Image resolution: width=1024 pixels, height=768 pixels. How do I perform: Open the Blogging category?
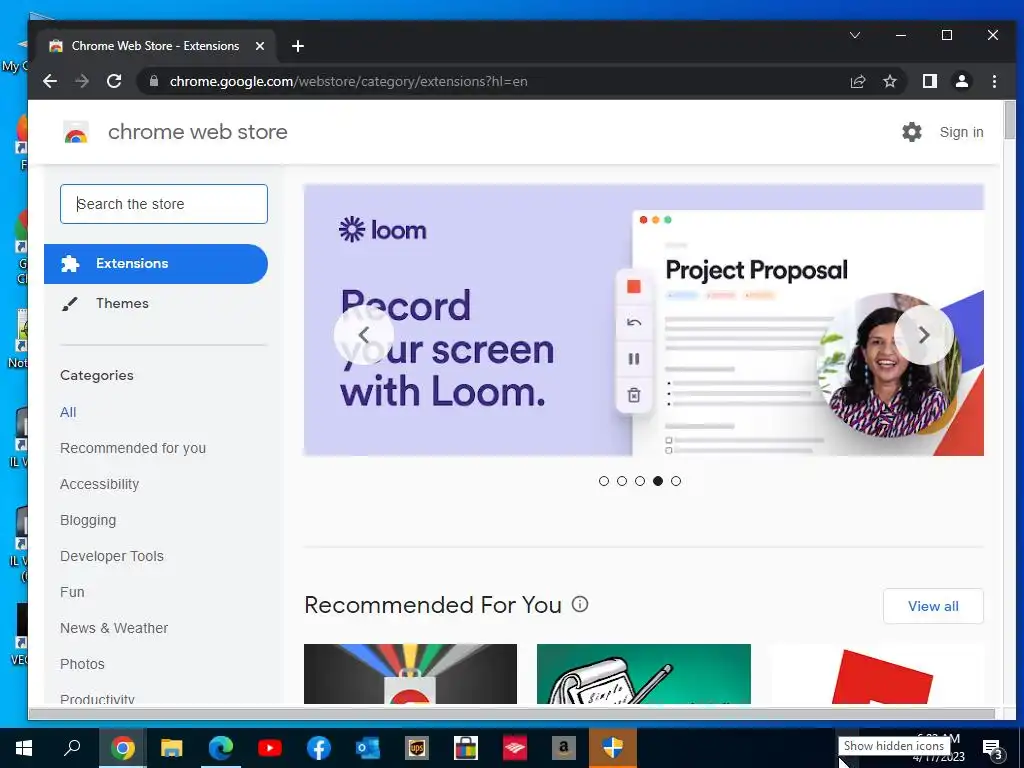[x=88, y=520]
